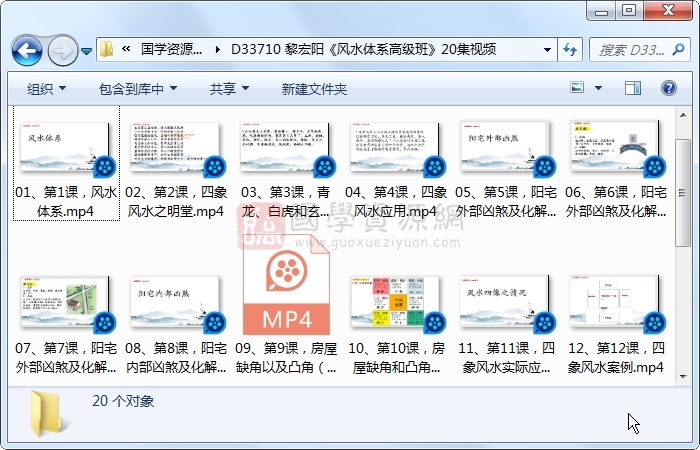The width and height of the screenshot is (700, 450).
Task: Navigate to 国学资源 breadcrumb folder
Action: [171, 49]
